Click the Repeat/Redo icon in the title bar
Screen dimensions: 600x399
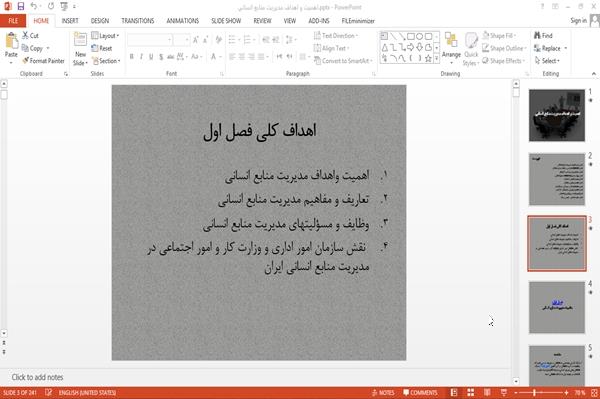coord(51,6)
